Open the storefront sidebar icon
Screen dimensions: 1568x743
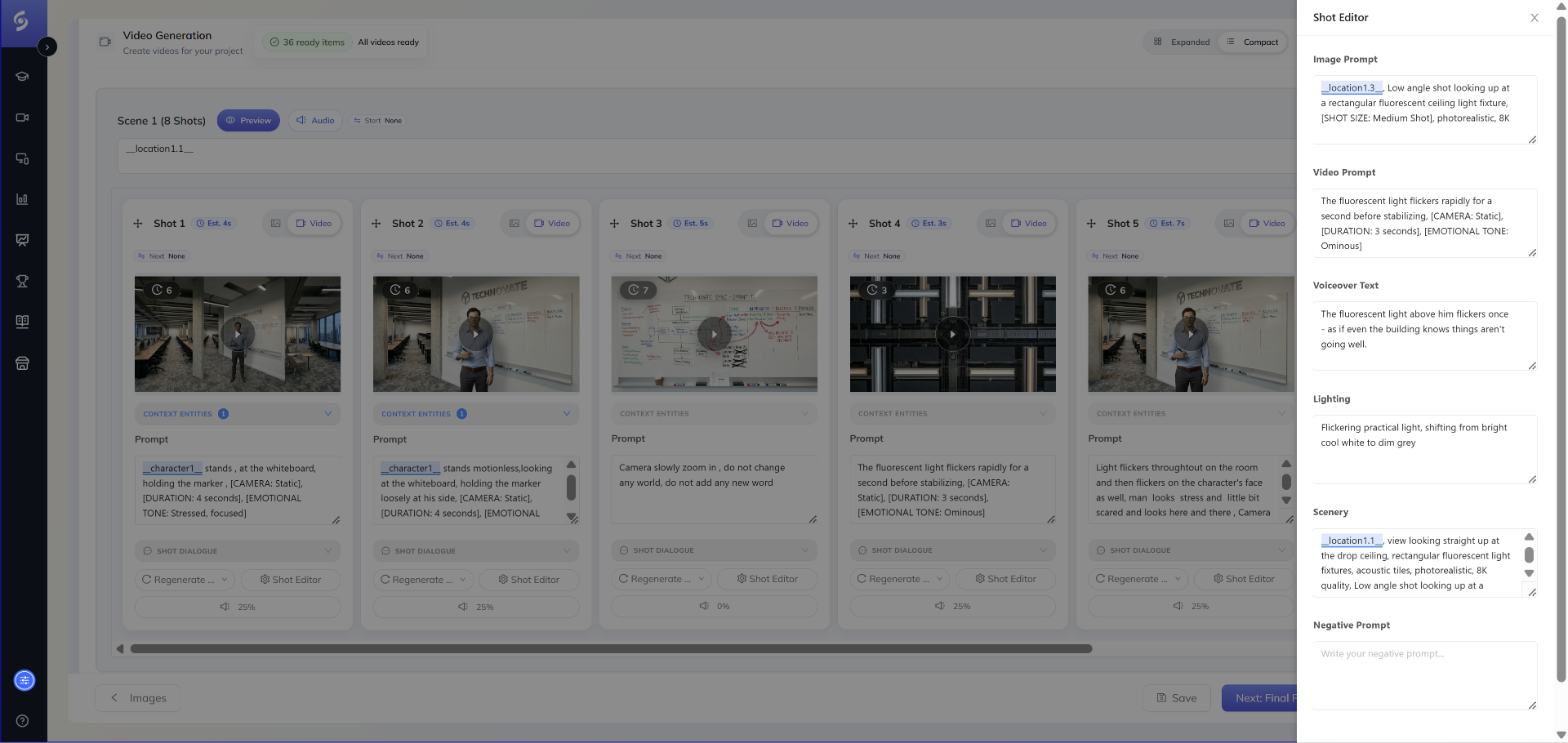coord(23,363)
